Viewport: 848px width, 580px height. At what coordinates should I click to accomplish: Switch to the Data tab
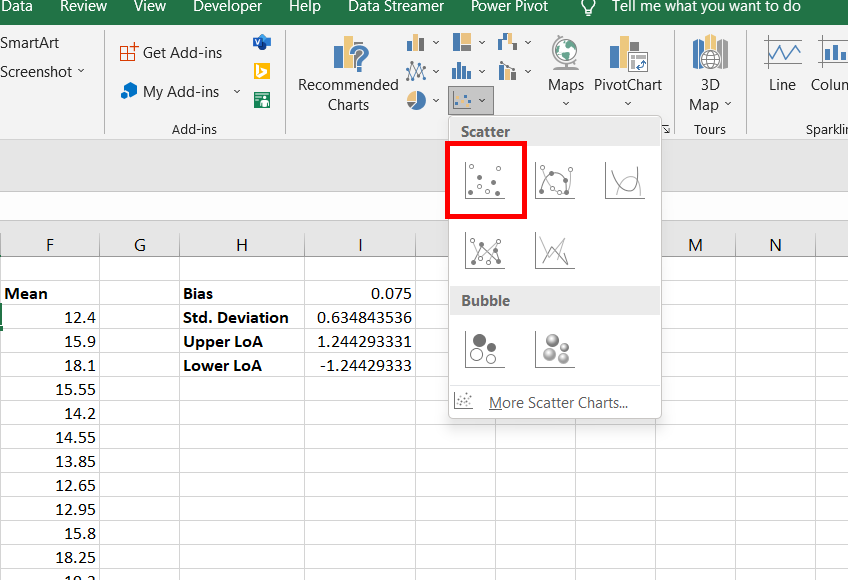pos(16,6)
